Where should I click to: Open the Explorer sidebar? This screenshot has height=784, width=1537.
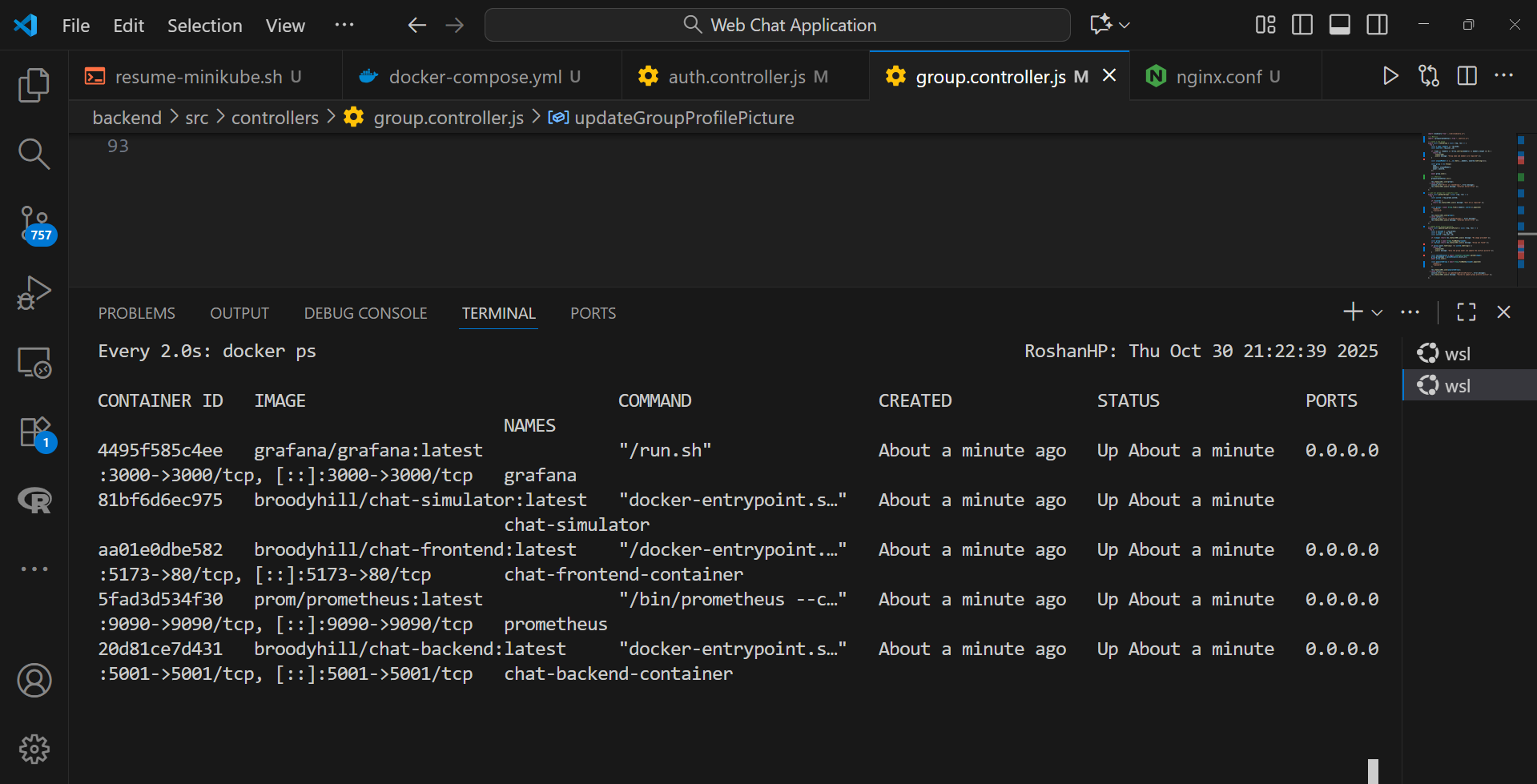coord(34,84)
